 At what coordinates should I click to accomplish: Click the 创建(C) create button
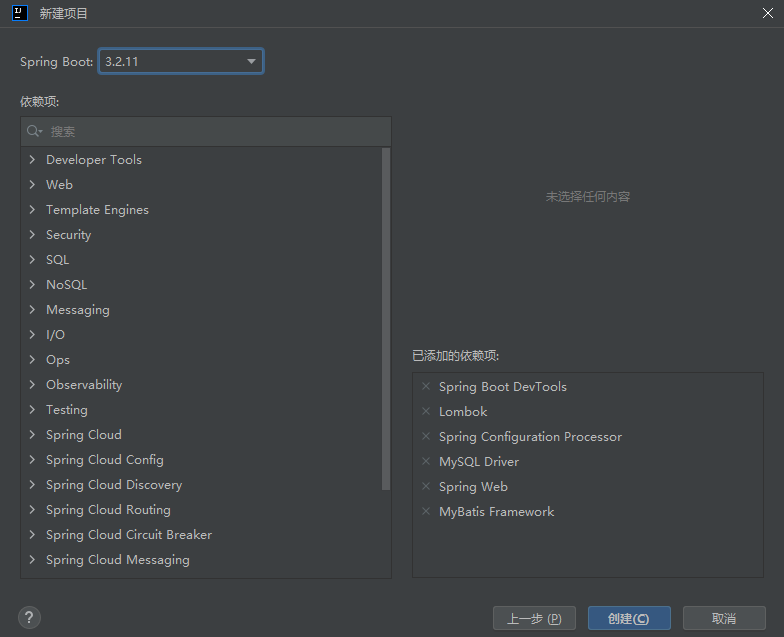coord(629,618)
